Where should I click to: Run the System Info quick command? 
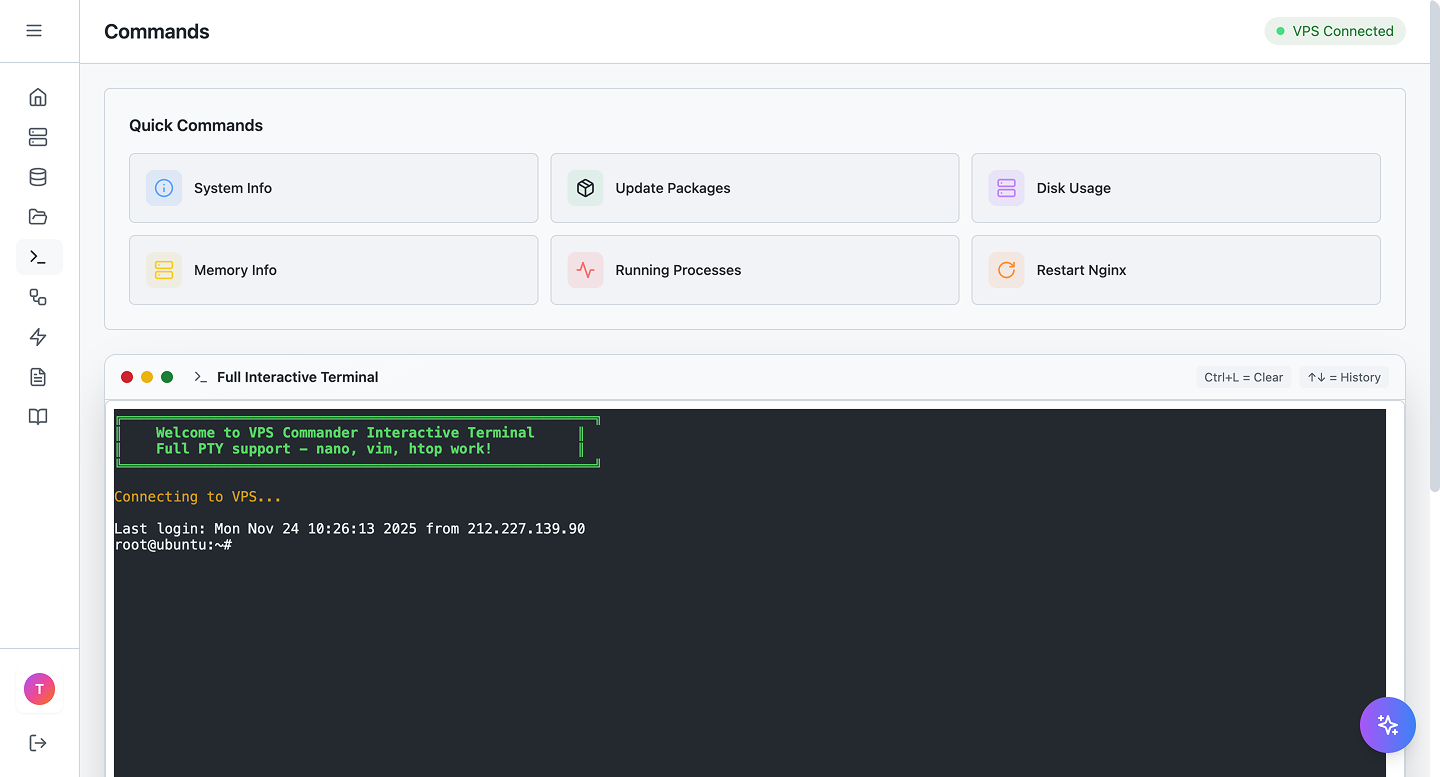[333, 188]
